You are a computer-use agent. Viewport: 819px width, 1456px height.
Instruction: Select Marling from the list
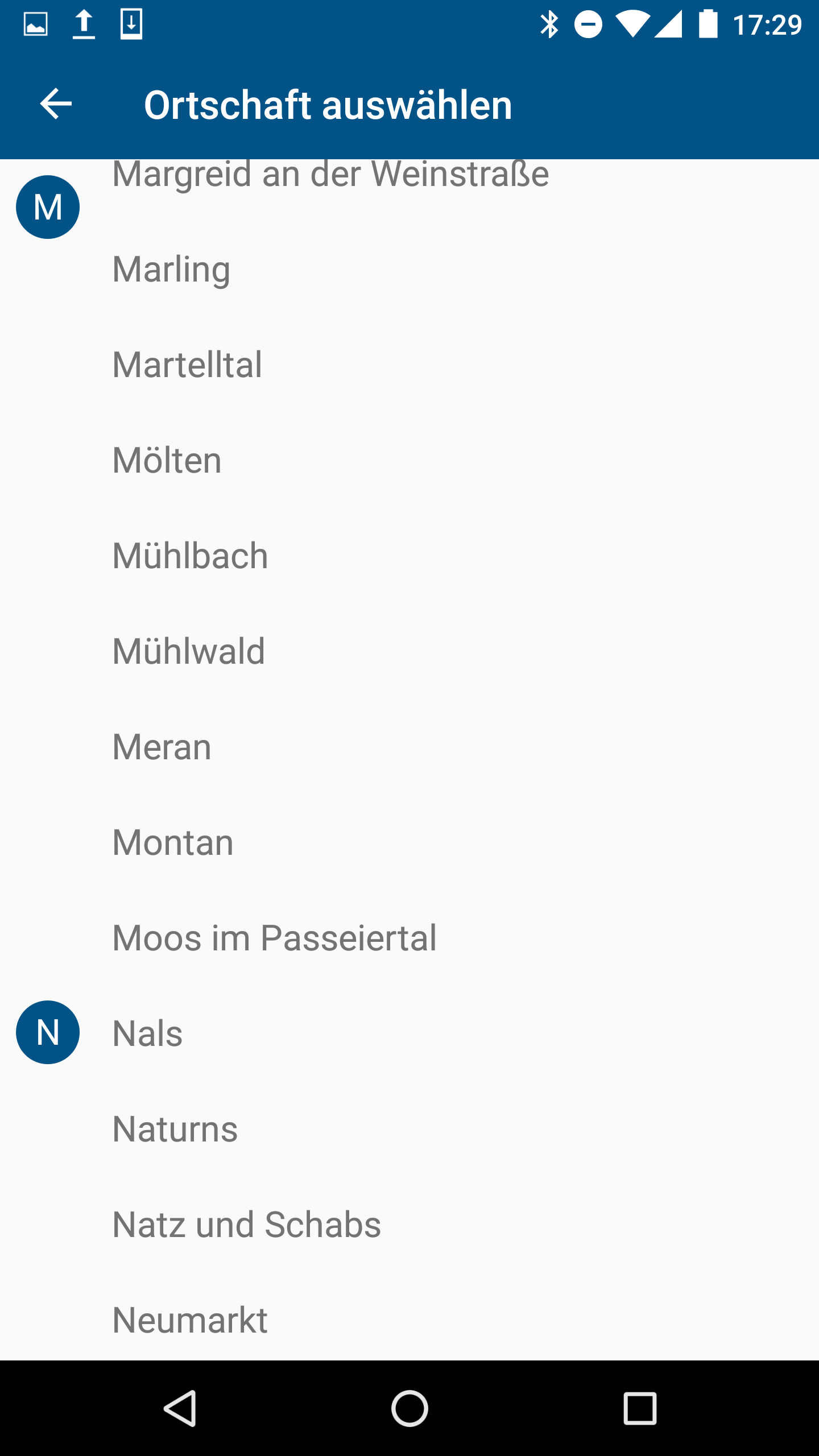point(172,269)
